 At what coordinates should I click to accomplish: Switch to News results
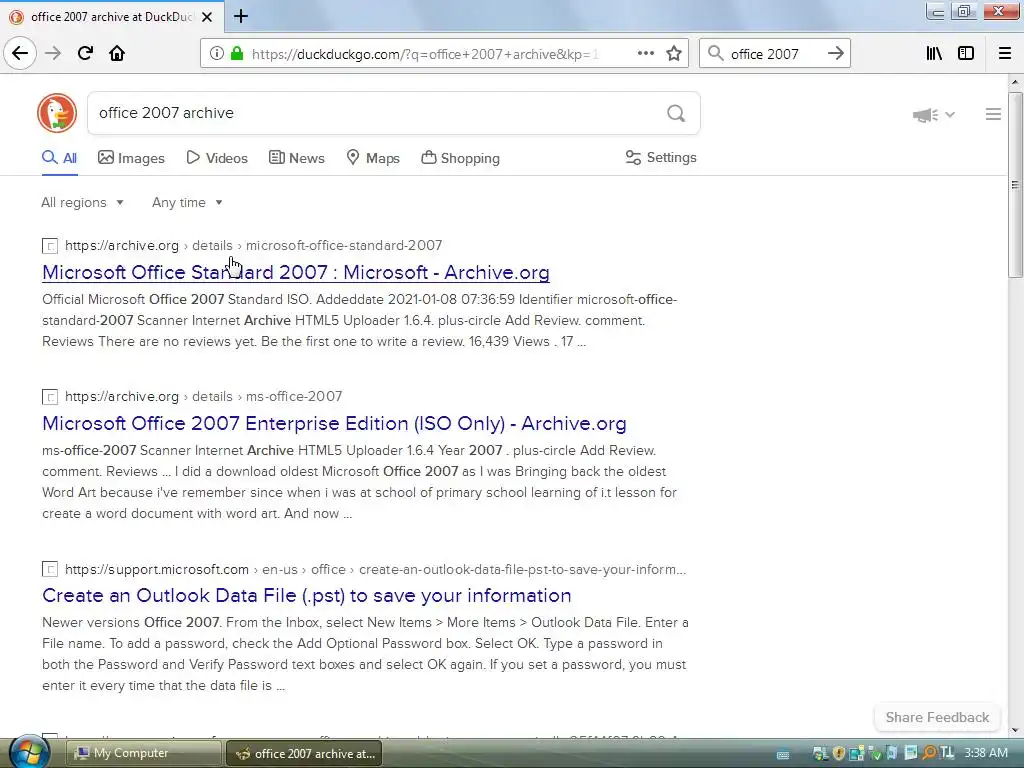[x=296, y=158]
